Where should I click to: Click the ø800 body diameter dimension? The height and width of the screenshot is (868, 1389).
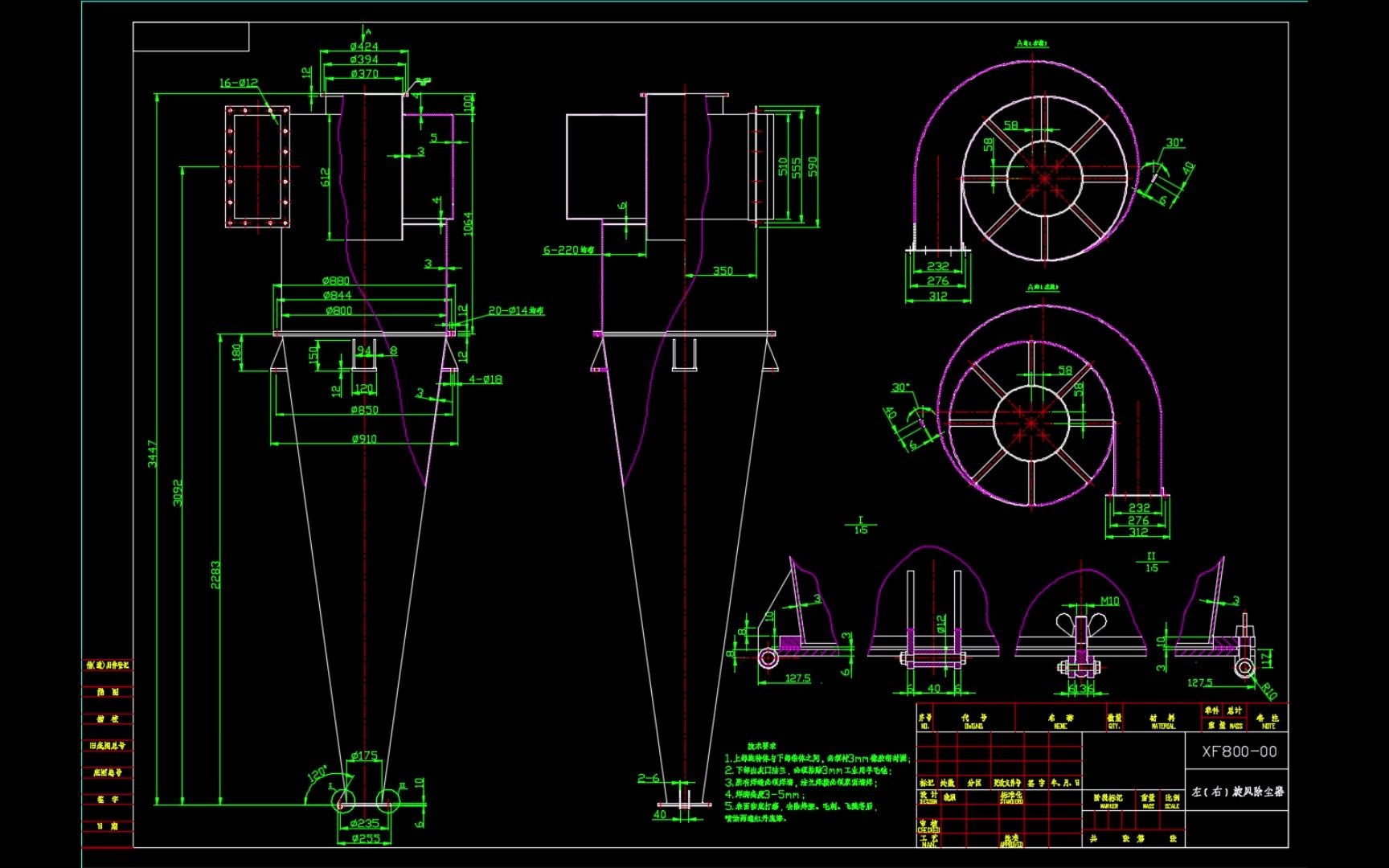pyautogui.click(x=338, y=310)
